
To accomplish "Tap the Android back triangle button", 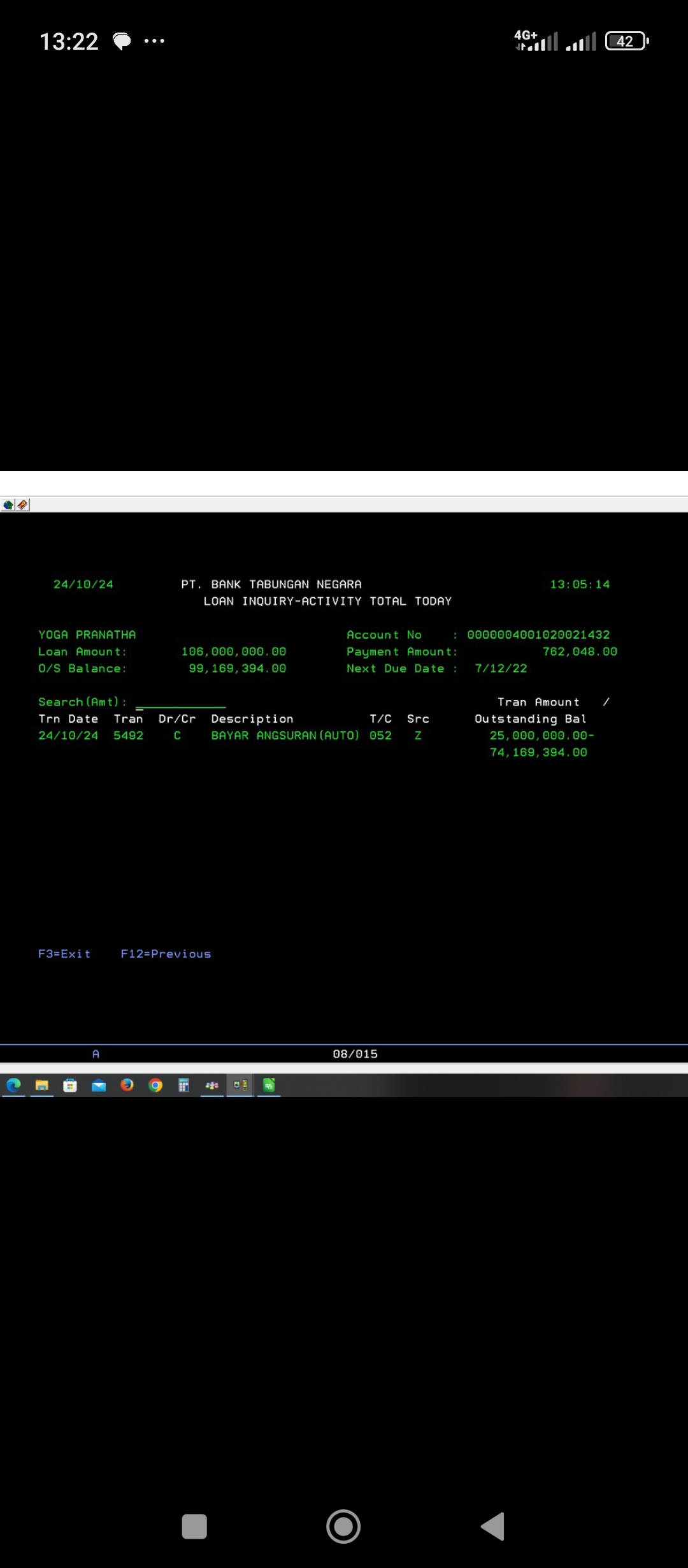I will pyautogui.click(x=493, y=1527).
